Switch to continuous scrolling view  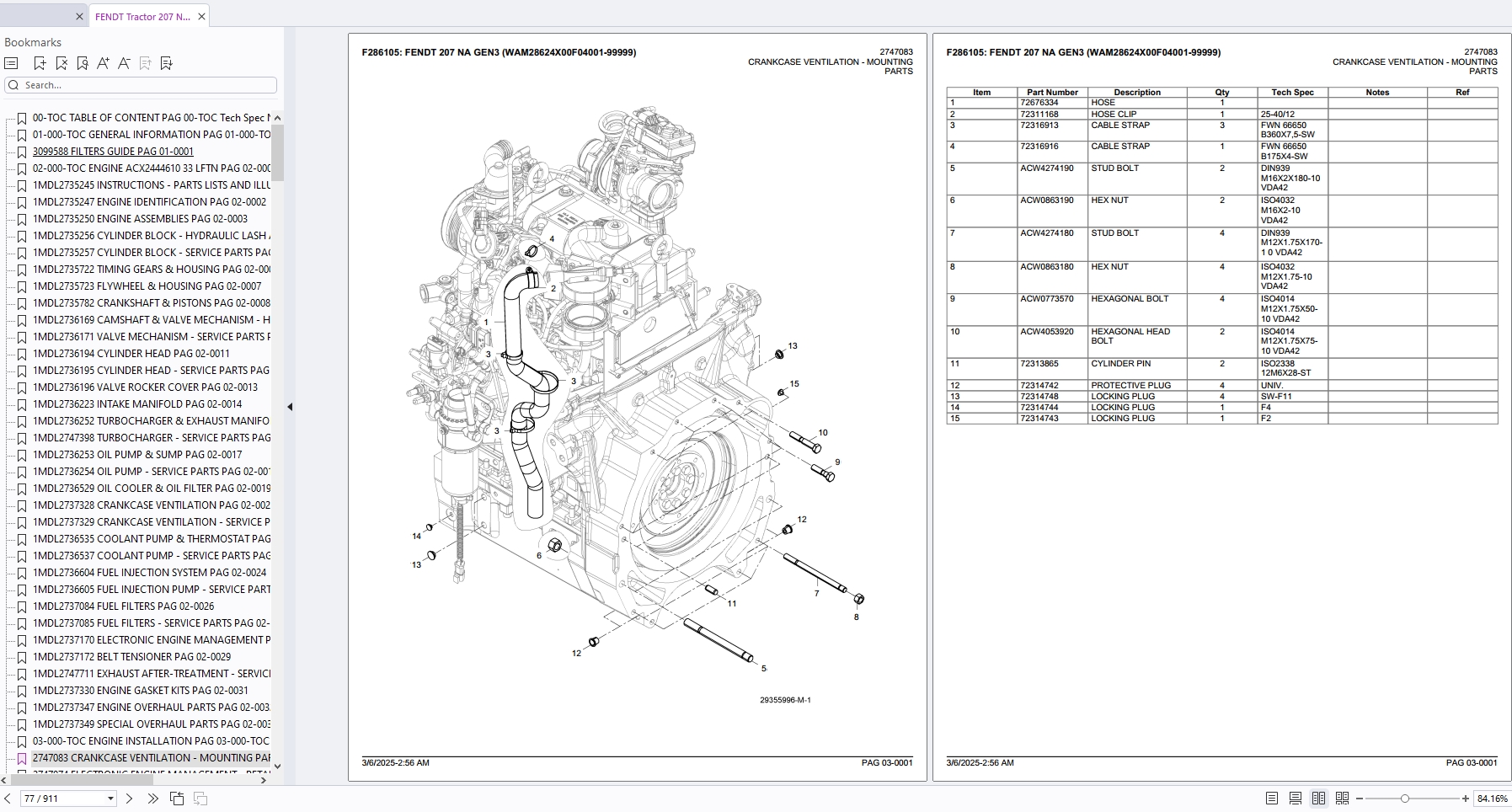[x=1296, y=799]
